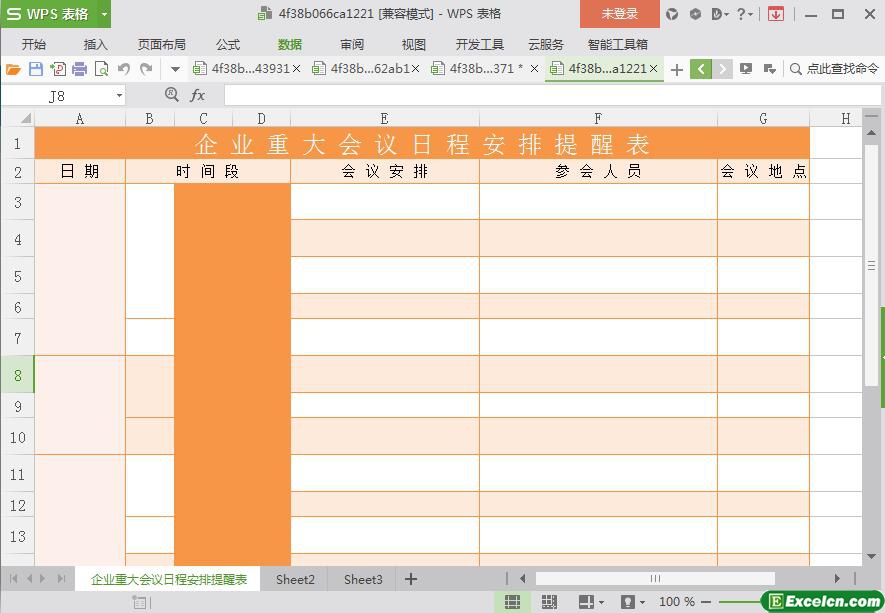885x613 pixels.
Task: Click the undo arrow icon
Action: tap(124, 69)
